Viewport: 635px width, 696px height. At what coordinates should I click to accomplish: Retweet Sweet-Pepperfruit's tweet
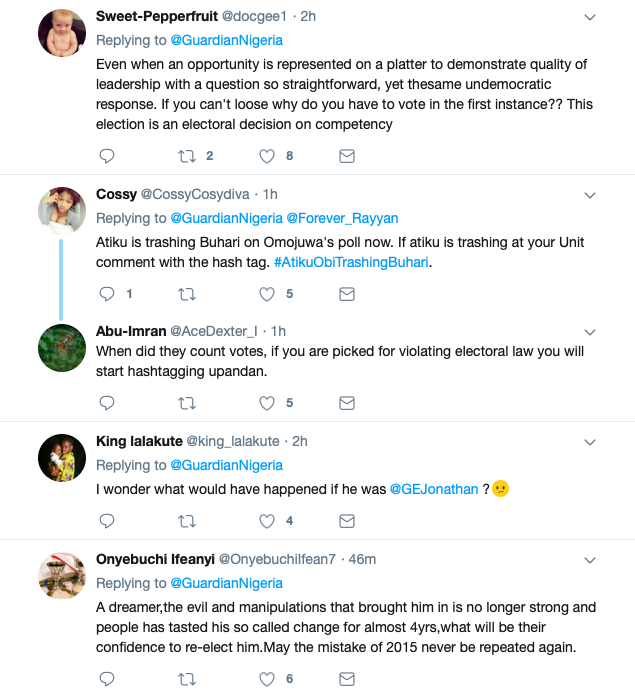[187, 156]
